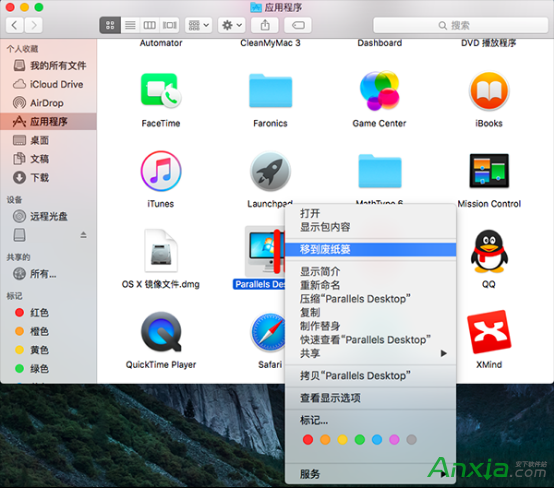The height and width of the screenshot is (488, 554).
Task: Select the Mission Control icon
Action: [x=489, y=171]
